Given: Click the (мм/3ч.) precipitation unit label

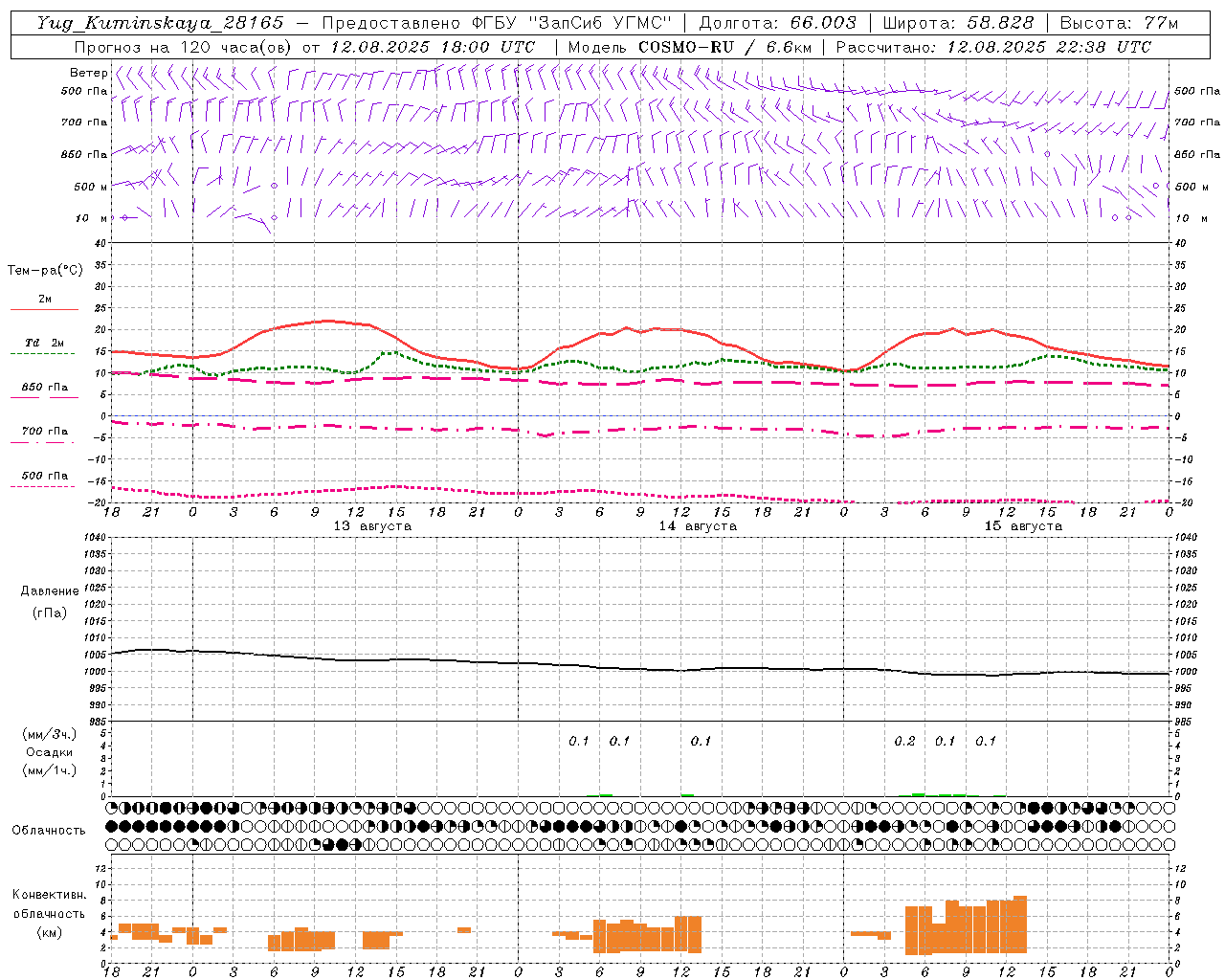Looking at the screenshot, I should click(49, 735).
